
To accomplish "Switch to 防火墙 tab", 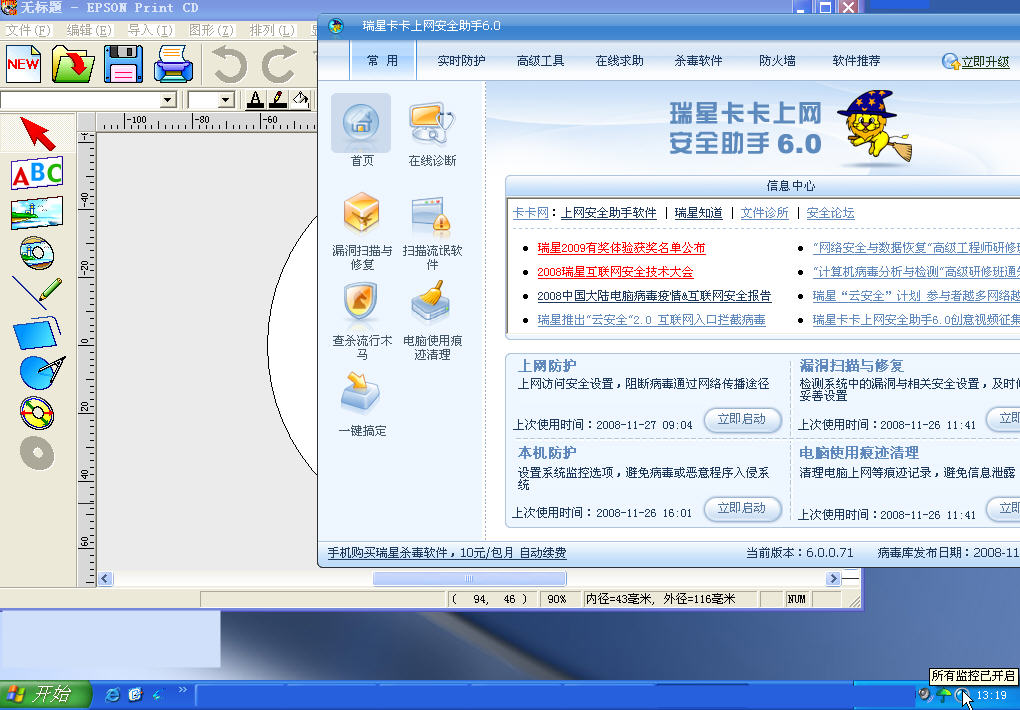I will coord(777,61).
